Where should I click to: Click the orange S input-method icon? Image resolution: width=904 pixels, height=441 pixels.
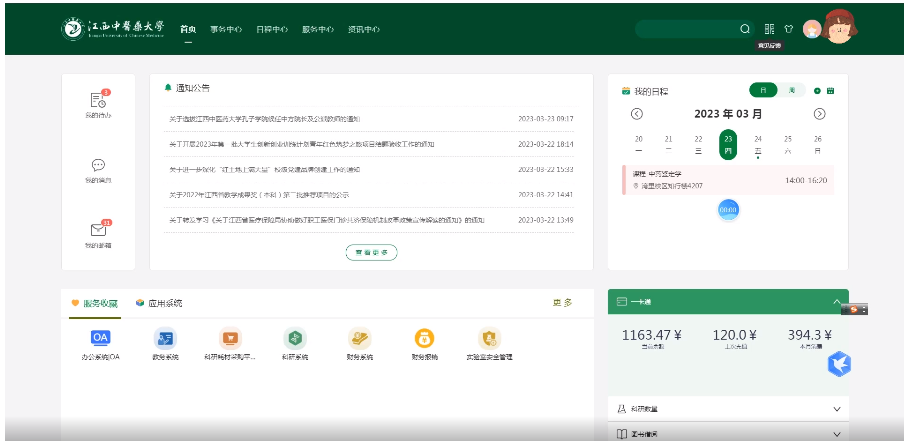[854, 310]
